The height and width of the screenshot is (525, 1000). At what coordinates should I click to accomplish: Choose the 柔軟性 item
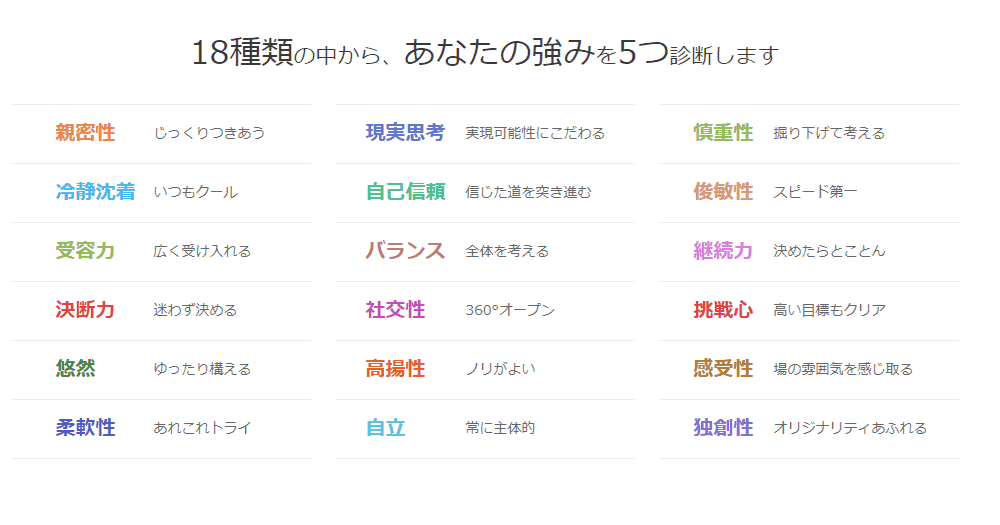[85, 427]
